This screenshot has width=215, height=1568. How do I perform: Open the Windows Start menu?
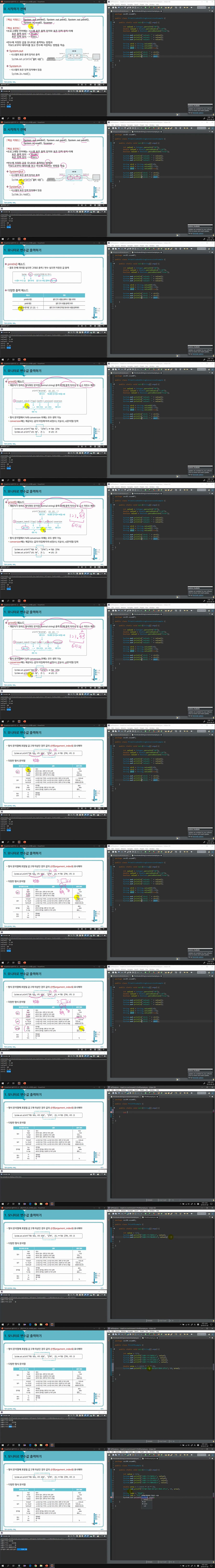[2, 1566]
